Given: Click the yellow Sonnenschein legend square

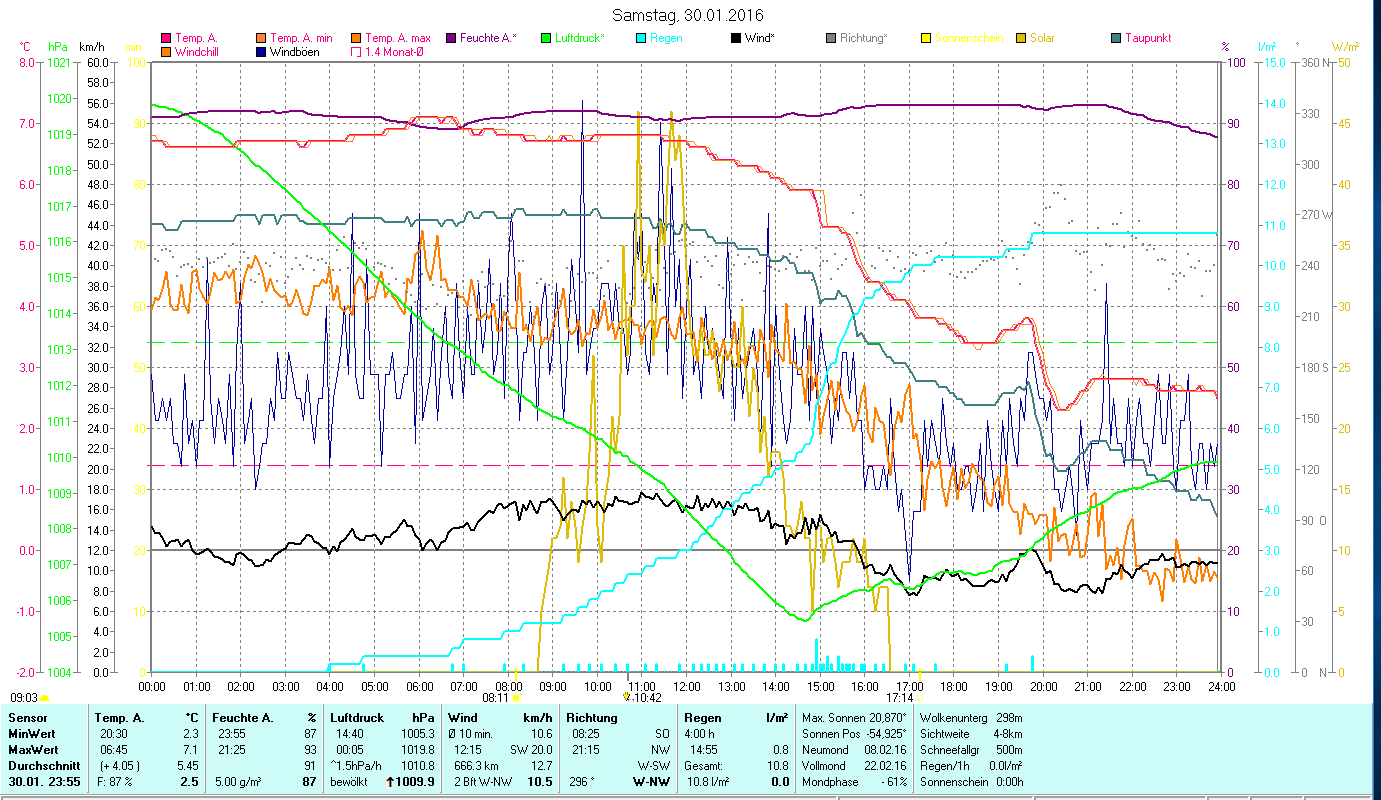Looking at the screenshot, I should pyautogui.click(x=926, y=38).
